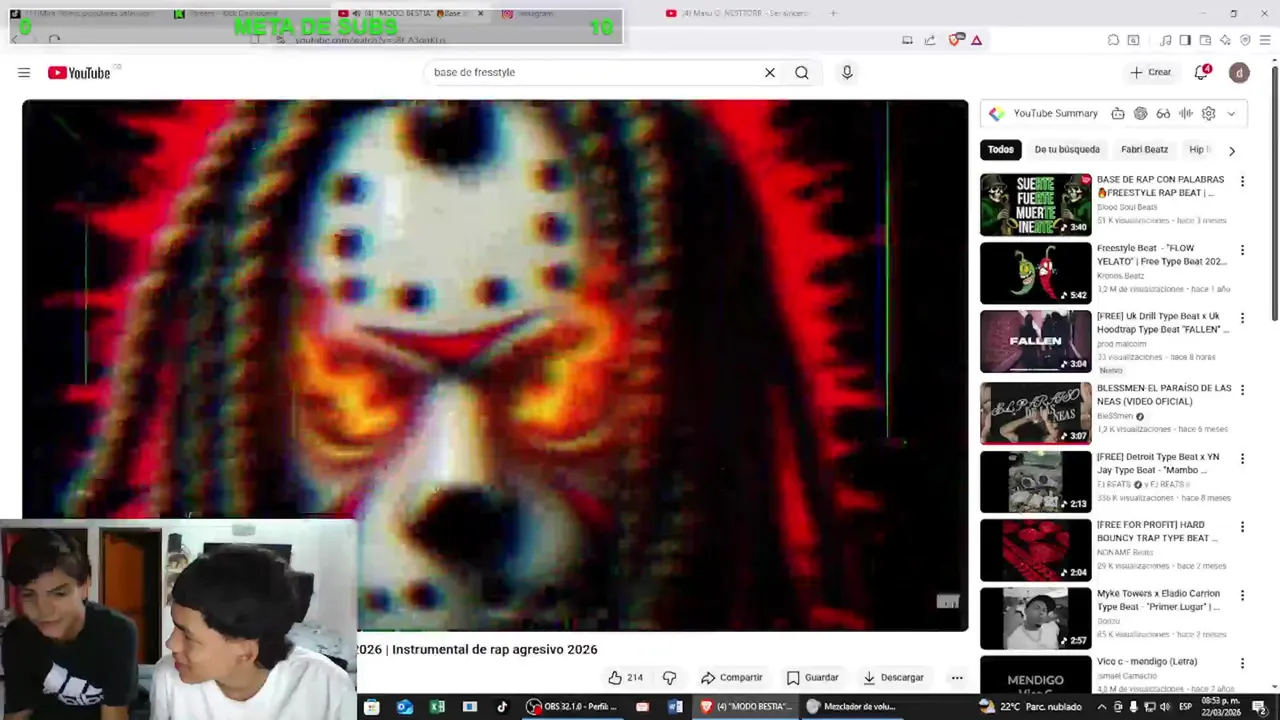Click the Guardar button
The image size is (1280, 720).
pos(813,677)
